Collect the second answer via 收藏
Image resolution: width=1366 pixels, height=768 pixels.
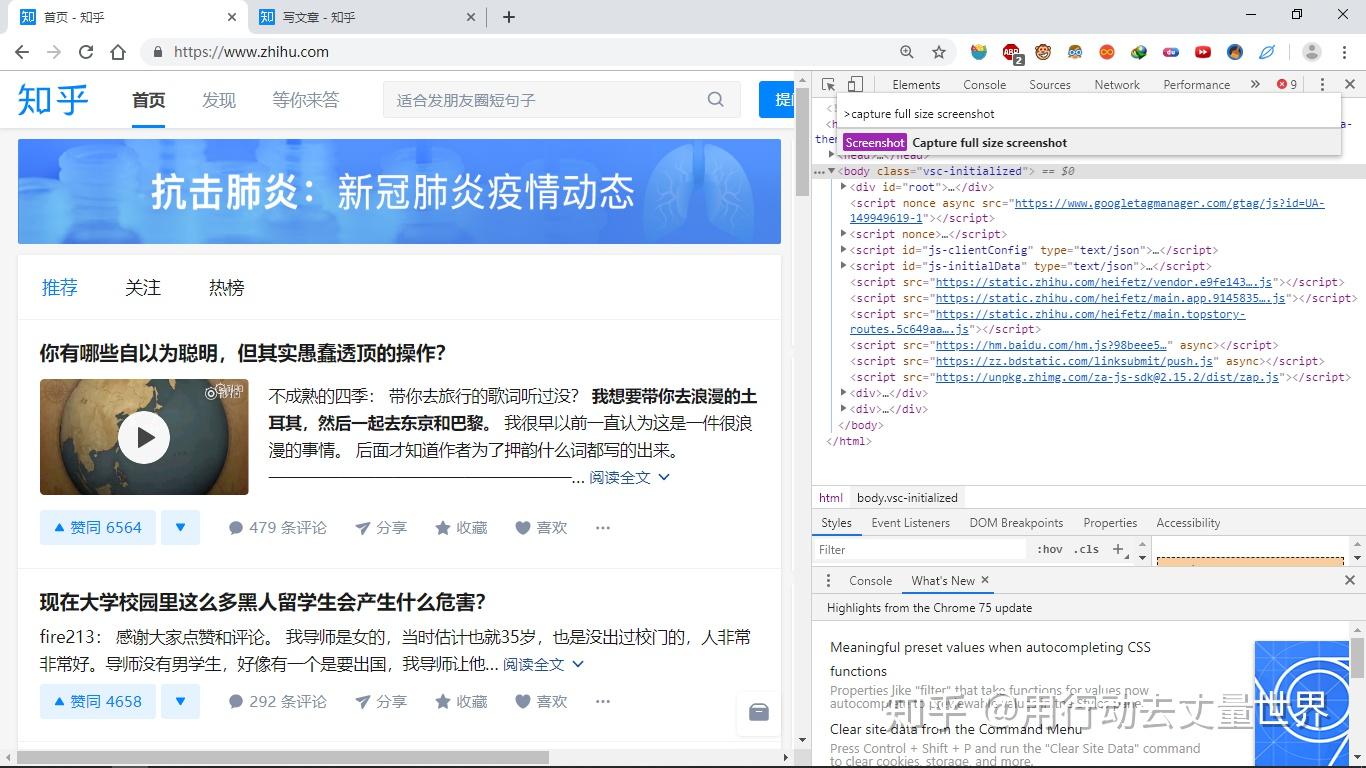coord(461,701)
